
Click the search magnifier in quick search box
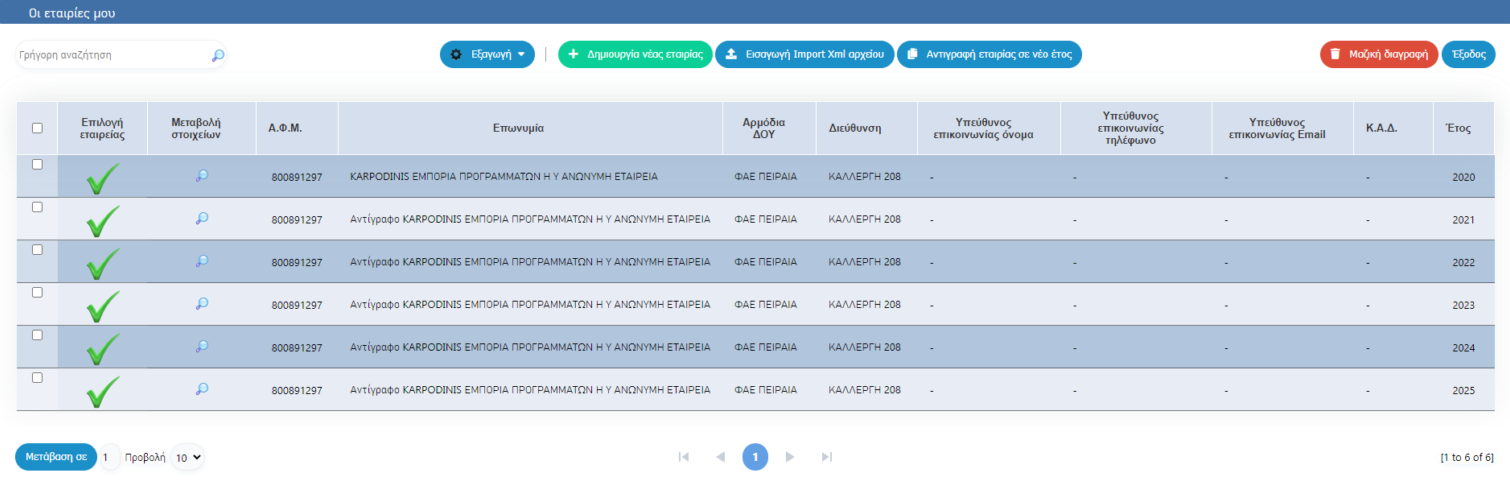(218, 56)
